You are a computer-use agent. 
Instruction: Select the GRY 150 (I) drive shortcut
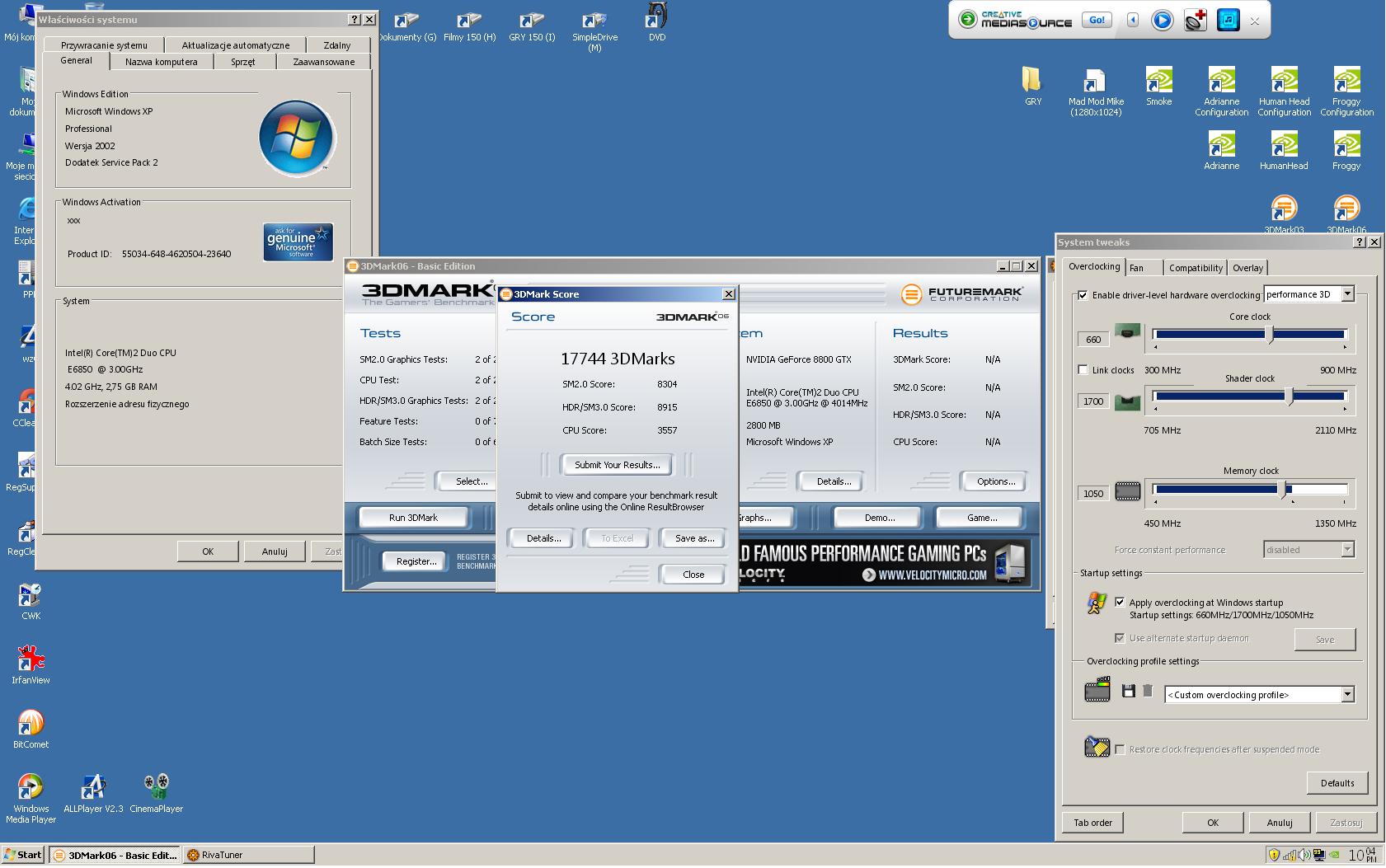[x=532, y=26]
